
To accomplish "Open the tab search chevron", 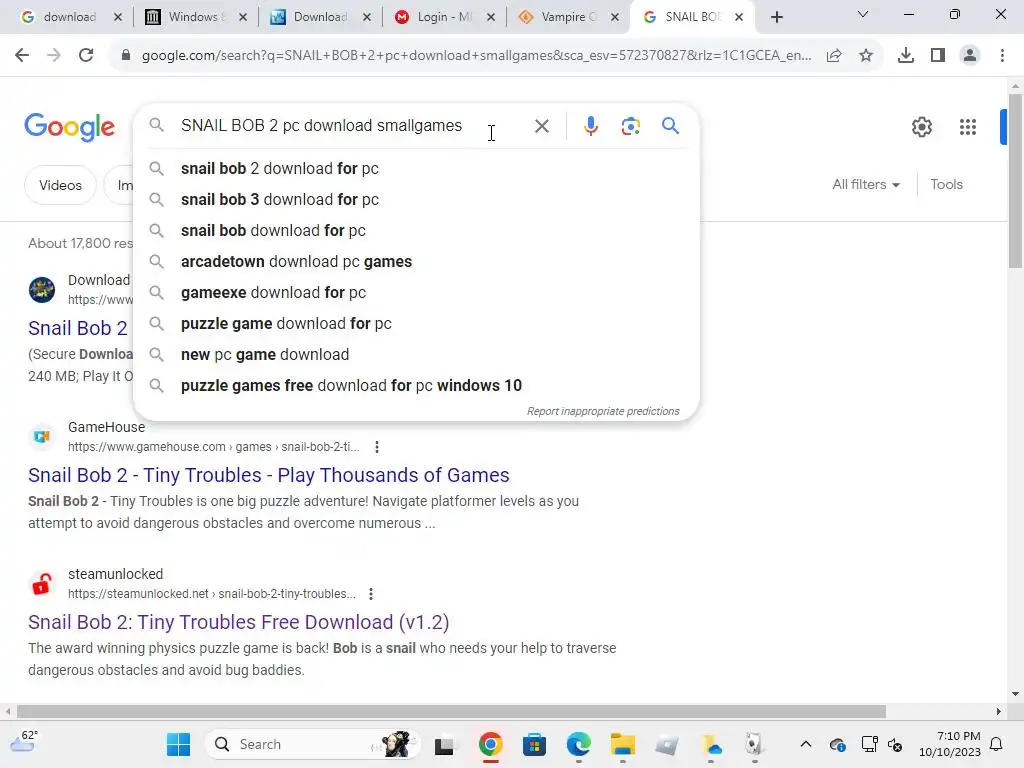I will click(863, 14).
